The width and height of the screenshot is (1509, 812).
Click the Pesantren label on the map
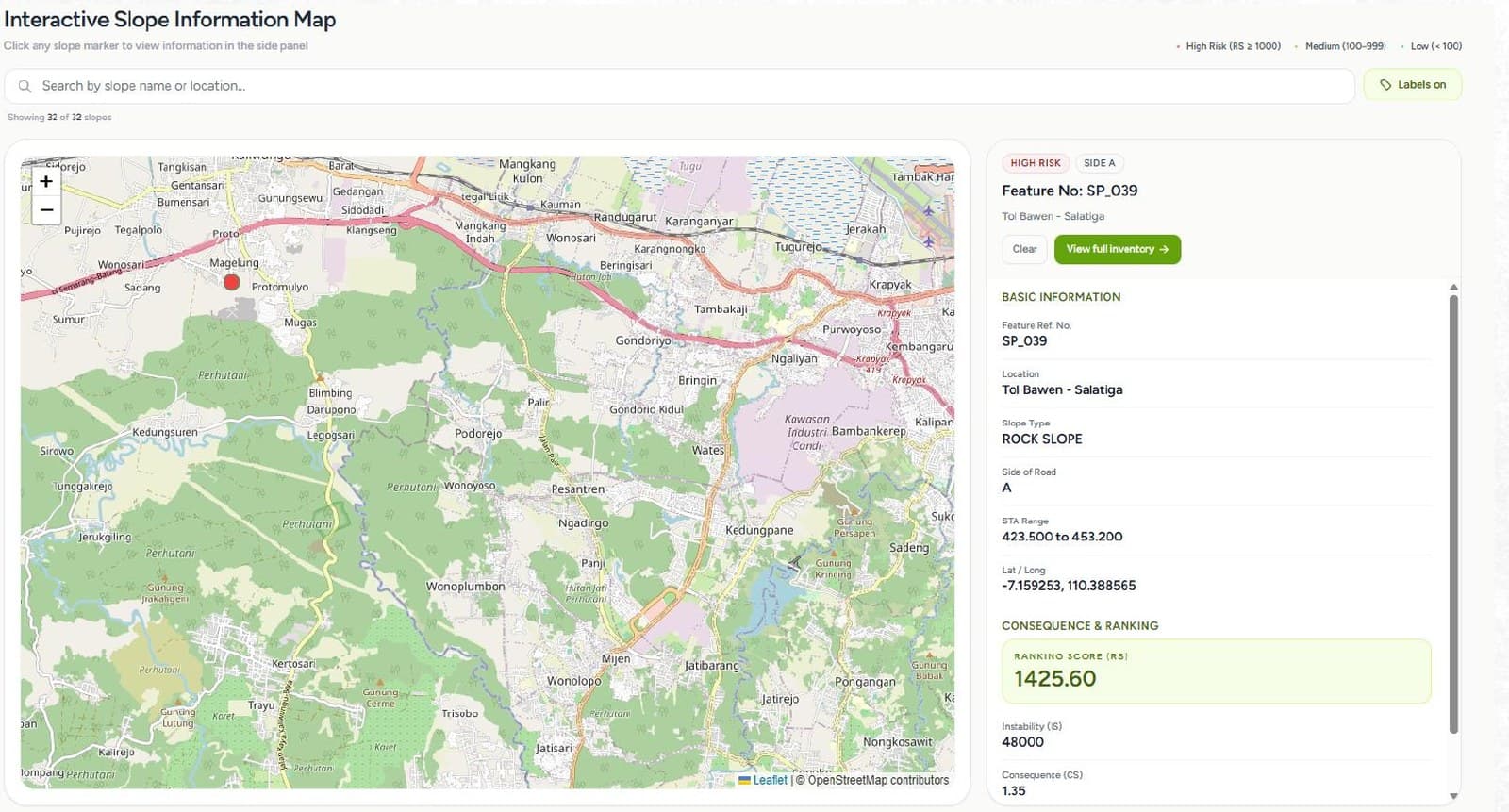(578, 489)
